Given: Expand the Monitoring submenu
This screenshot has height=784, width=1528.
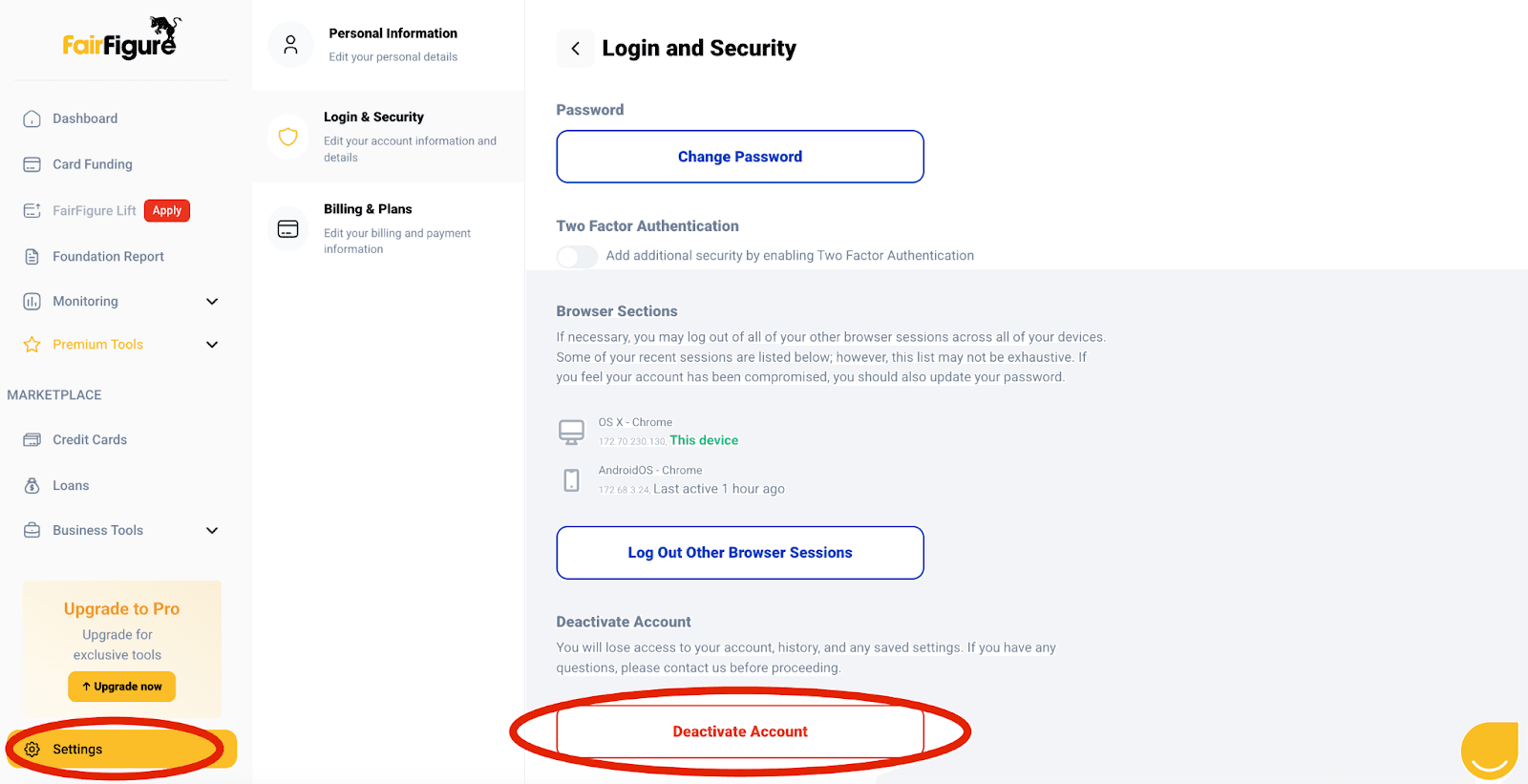Looking at the screenshot, I should pos(212,302).
